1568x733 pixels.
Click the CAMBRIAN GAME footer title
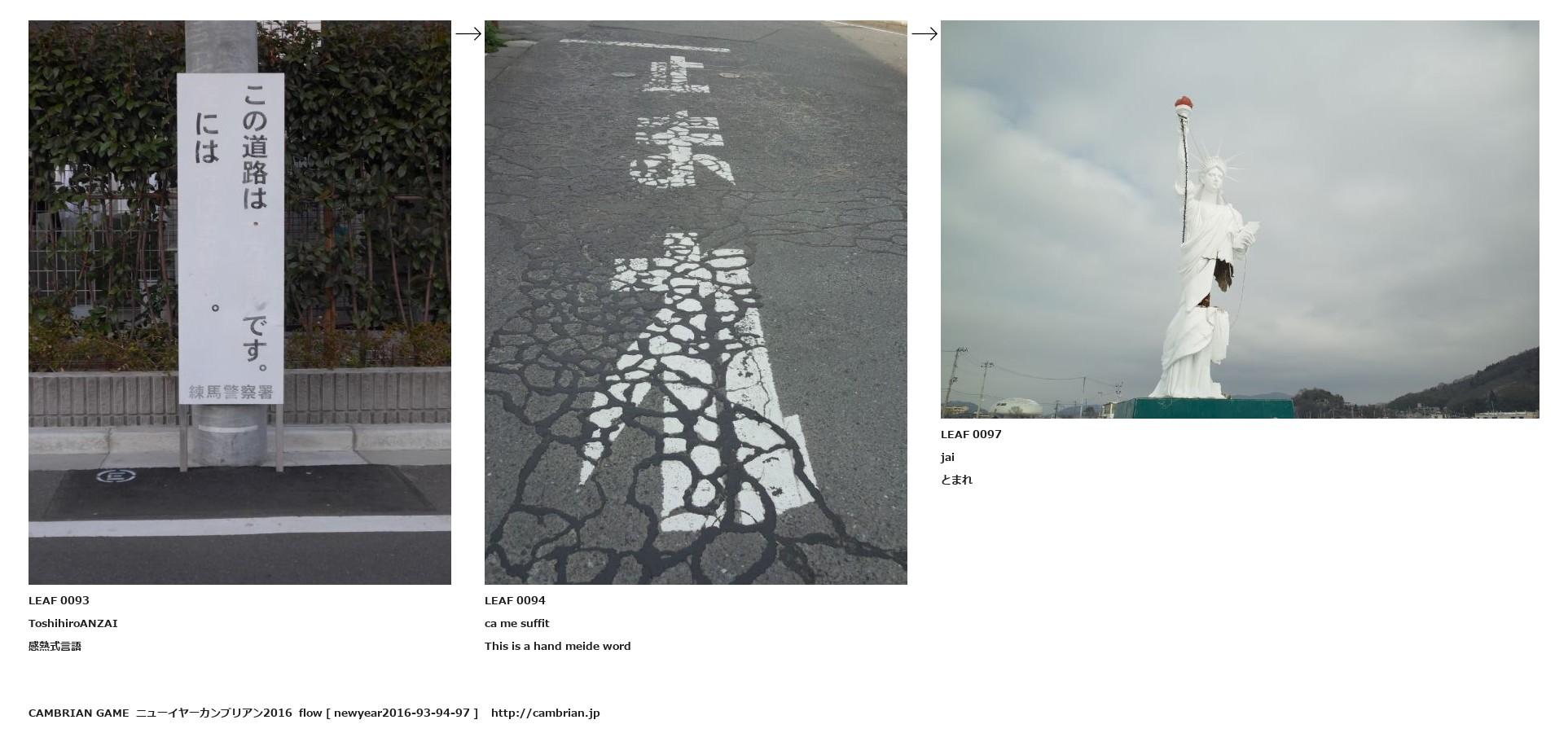point(78,713)
